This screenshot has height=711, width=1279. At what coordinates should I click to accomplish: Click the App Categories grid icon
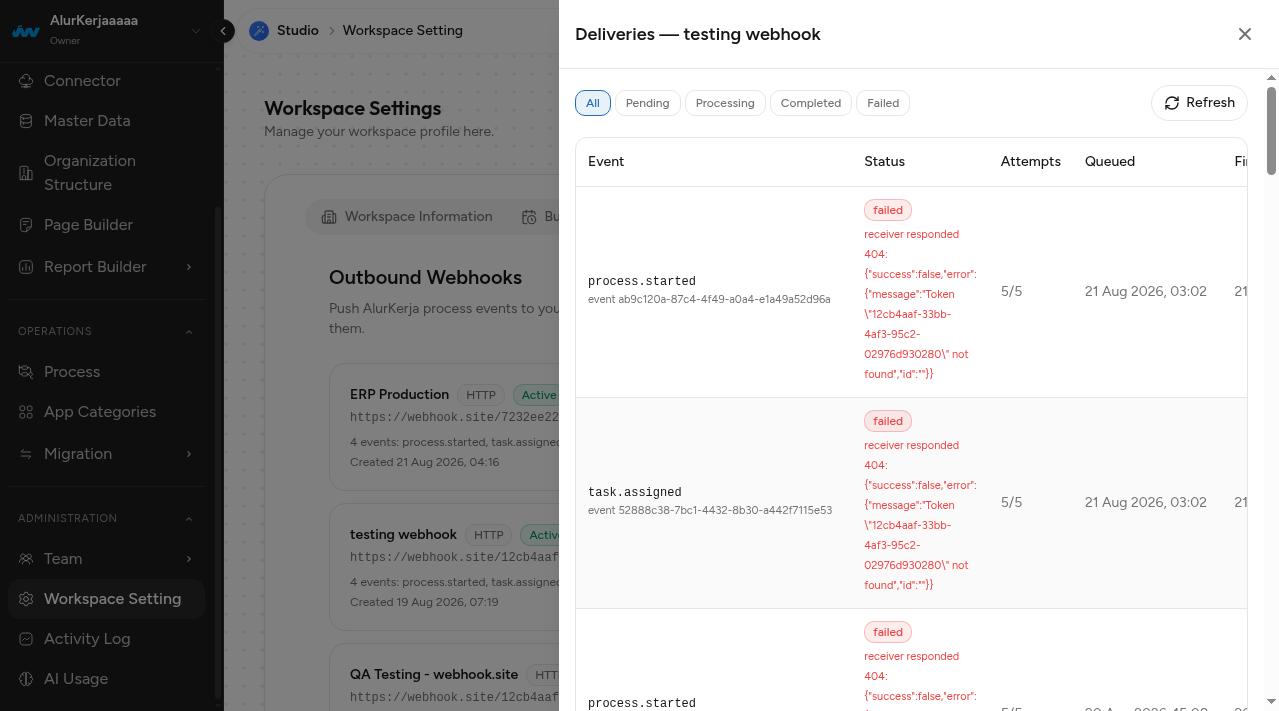26,412
